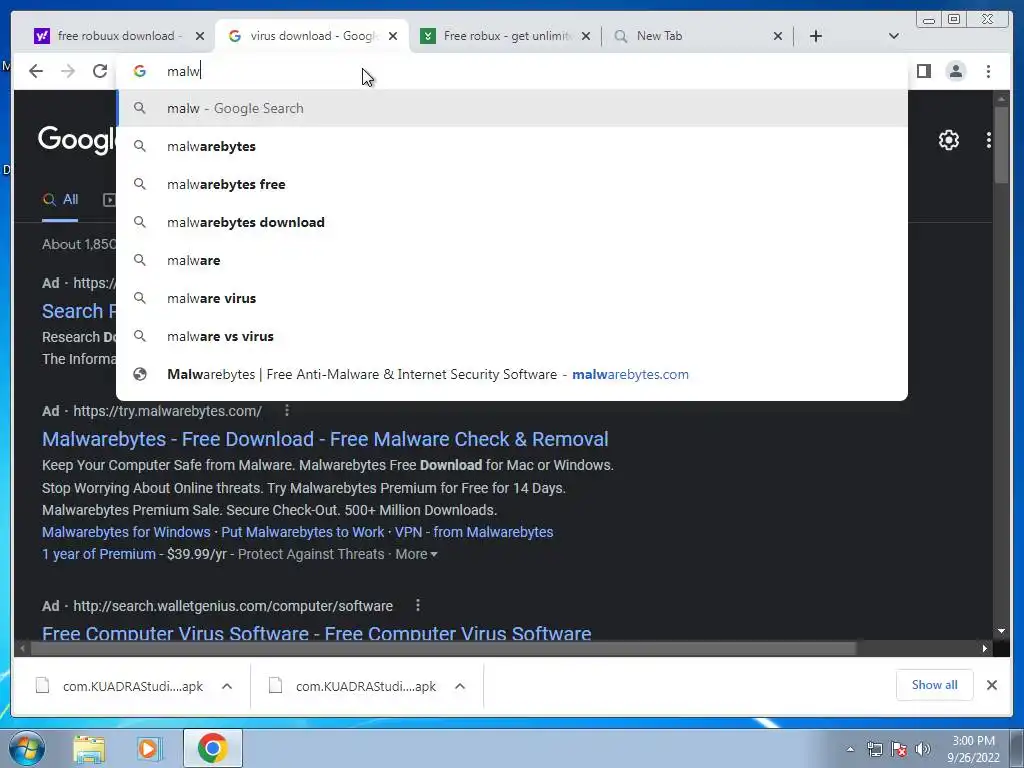Choose the 'malw - Google Search' suggestion
The width and height of the screenshot is (1024, 768).
point(512,108)
